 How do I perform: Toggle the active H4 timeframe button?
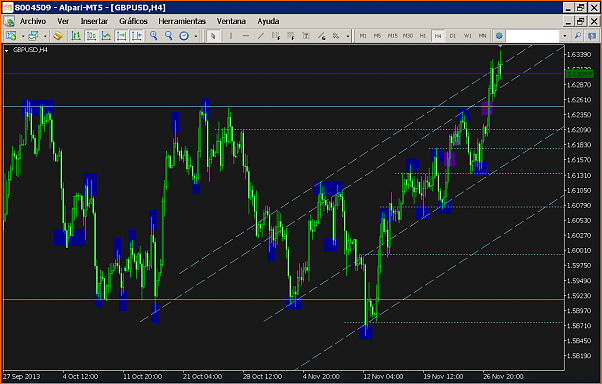click(x=438, y=36)
